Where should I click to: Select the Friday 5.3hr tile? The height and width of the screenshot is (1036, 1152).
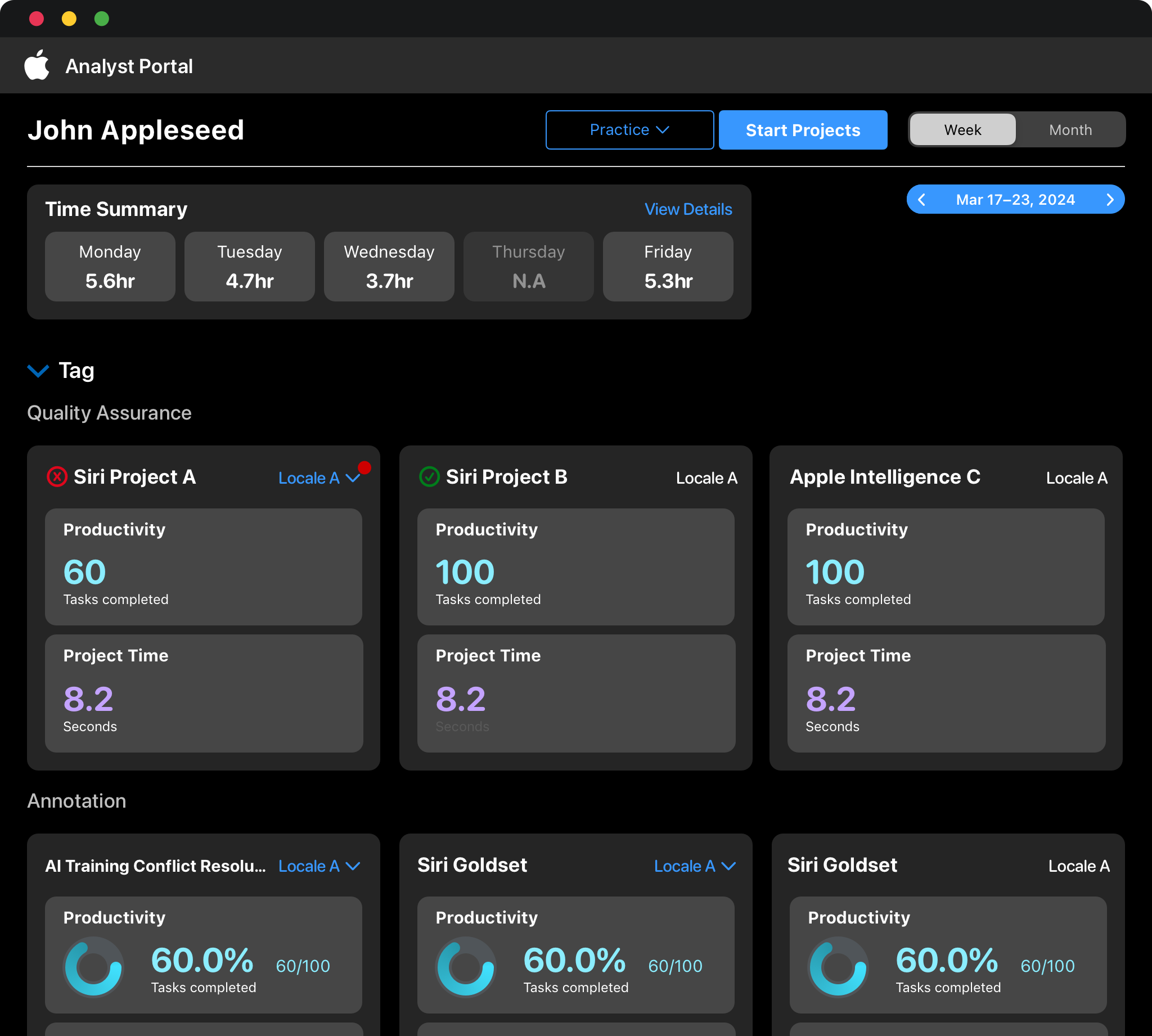pyautogui.click(x=668, y=267)
